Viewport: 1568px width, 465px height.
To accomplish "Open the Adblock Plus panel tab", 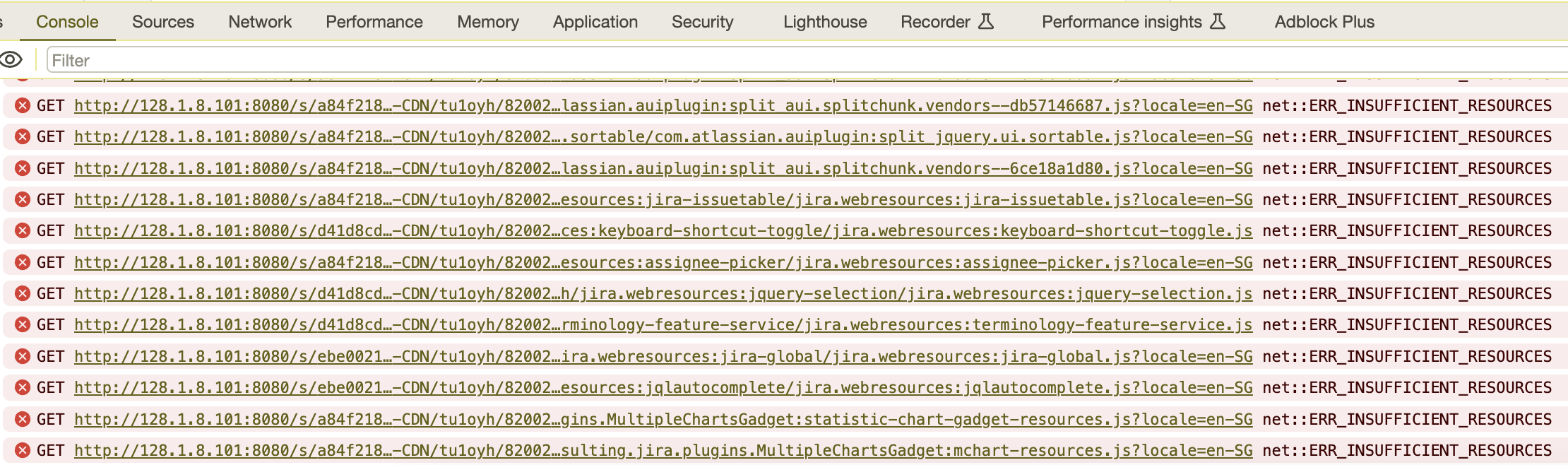I will pos(1324,22).
